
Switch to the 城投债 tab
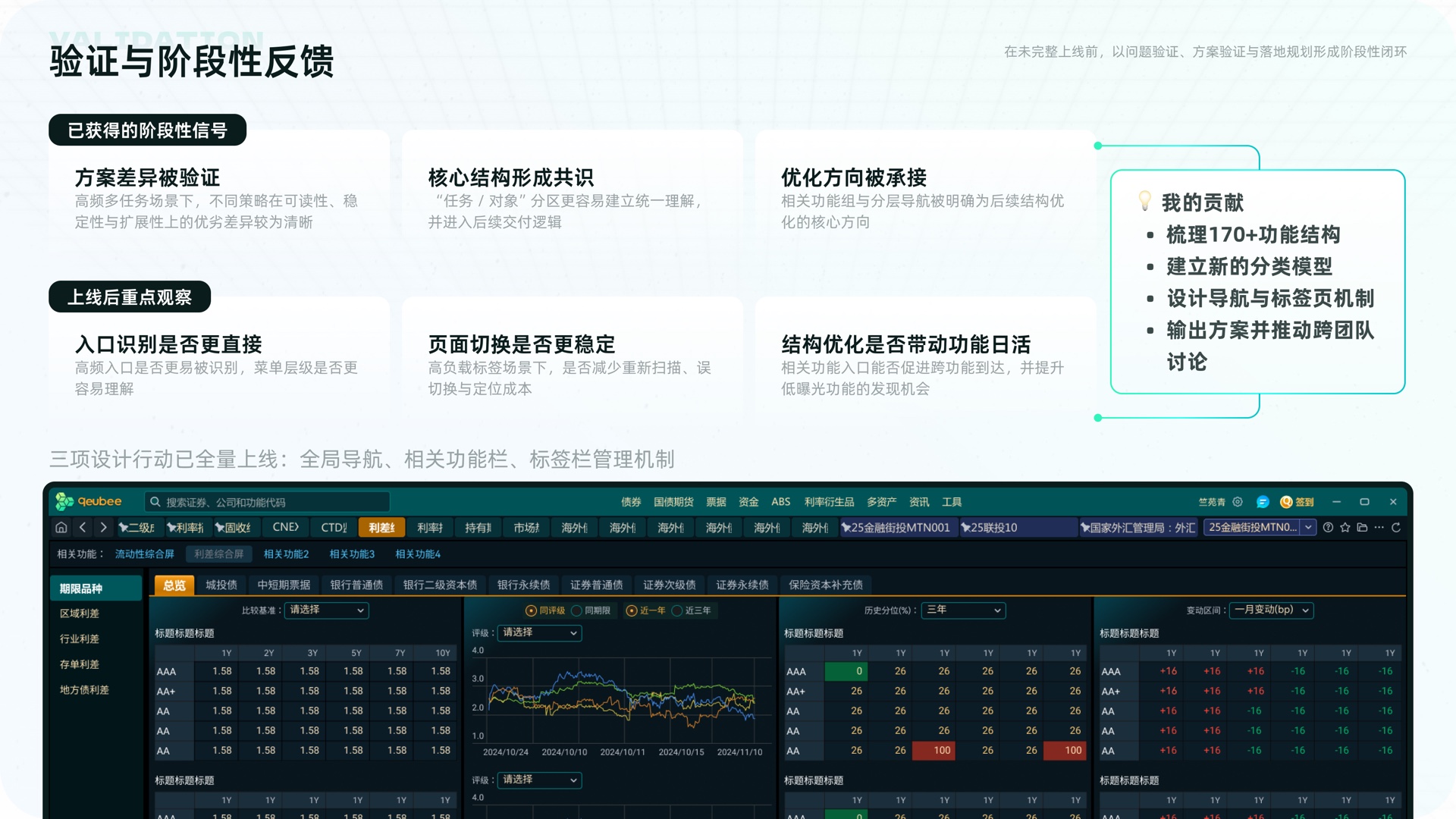(x=221, y=585)
